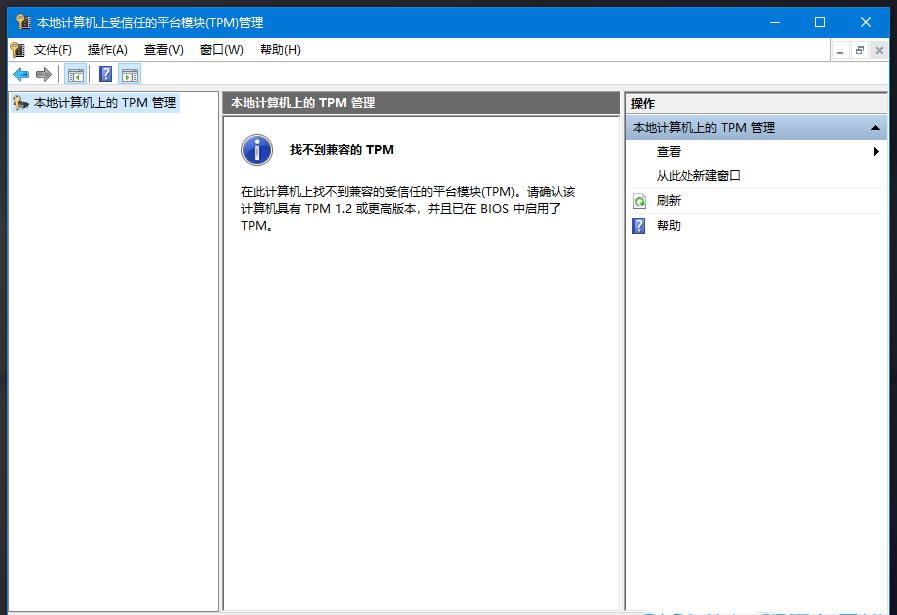Click the blue Help icon in Actions pane
Screen dimensions: 897x615
click(638, 225)
